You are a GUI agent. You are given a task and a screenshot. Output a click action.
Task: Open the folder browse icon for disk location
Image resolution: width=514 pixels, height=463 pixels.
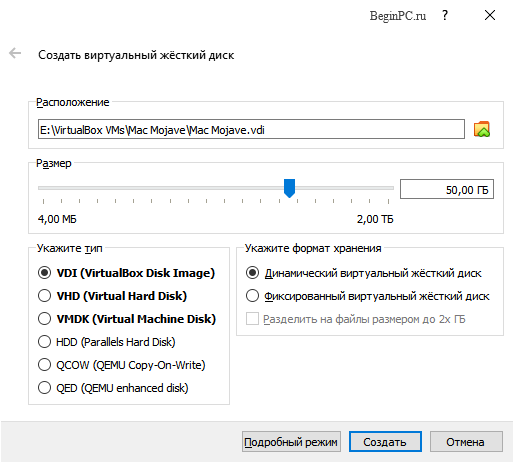pyautogui.click(x=482, y=129)
